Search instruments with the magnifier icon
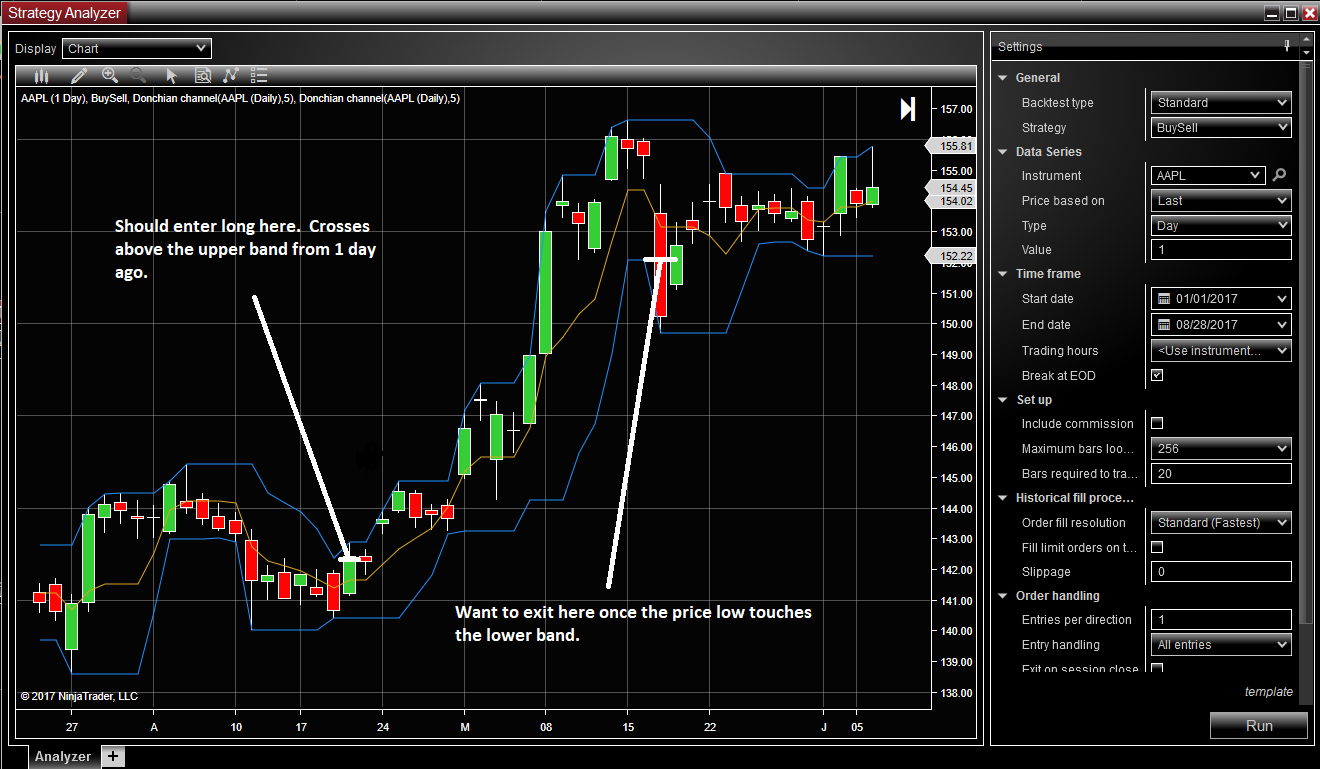 (x=1279, y=175)
